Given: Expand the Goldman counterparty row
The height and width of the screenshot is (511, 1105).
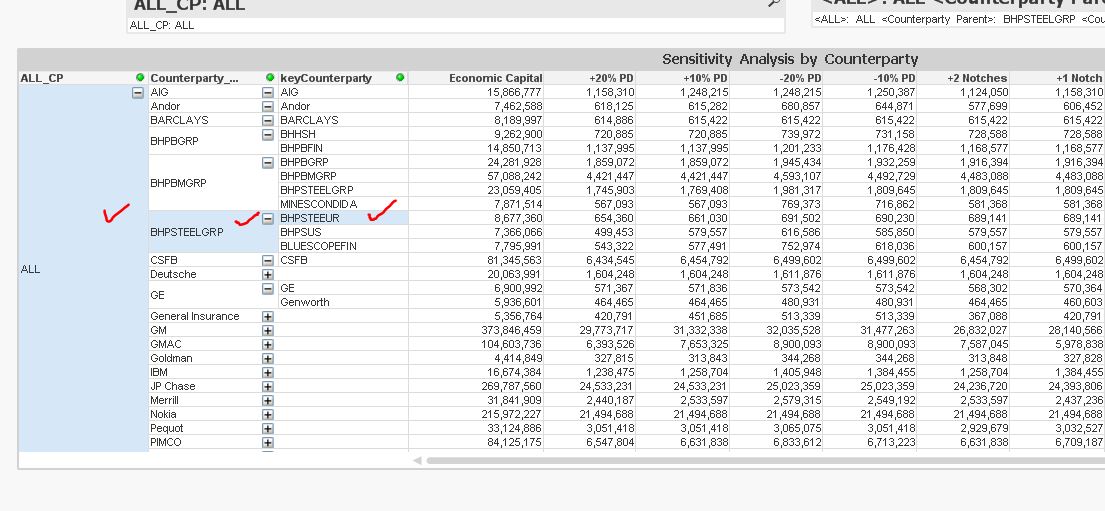Looking at the screenshot, I should tap(268, 359).
